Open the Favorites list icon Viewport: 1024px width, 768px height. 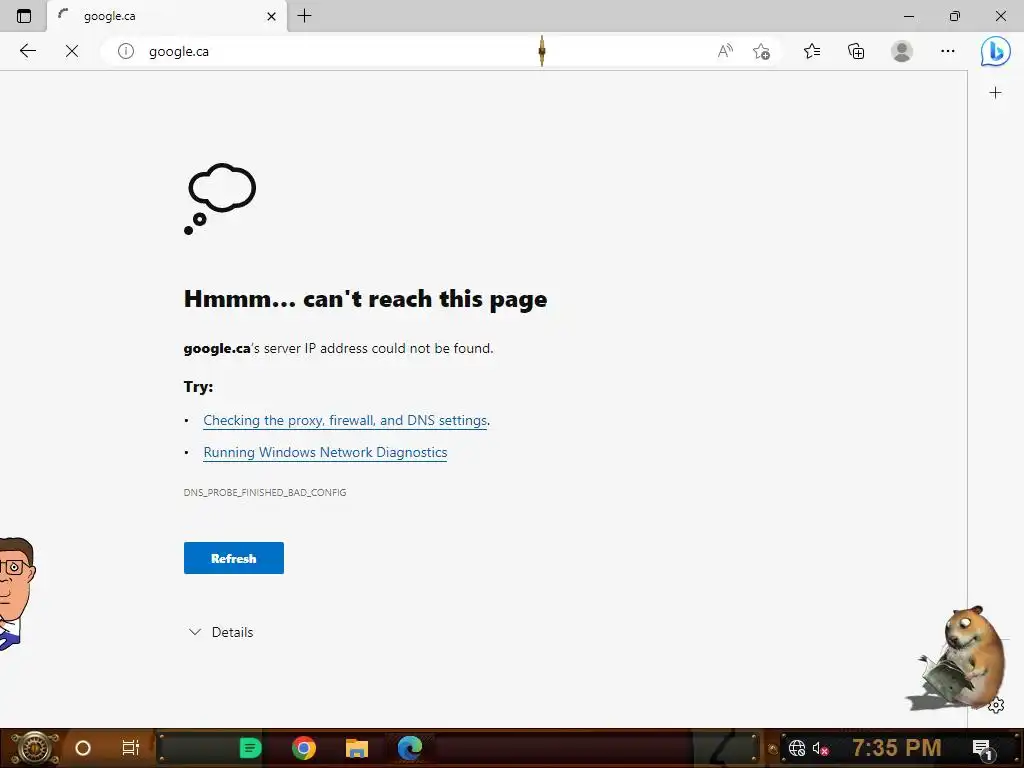(812, 51)
